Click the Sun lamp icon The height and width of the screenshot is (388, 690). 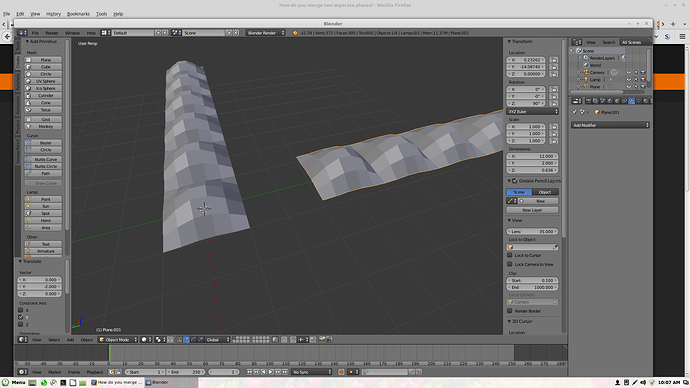(29, 206)
